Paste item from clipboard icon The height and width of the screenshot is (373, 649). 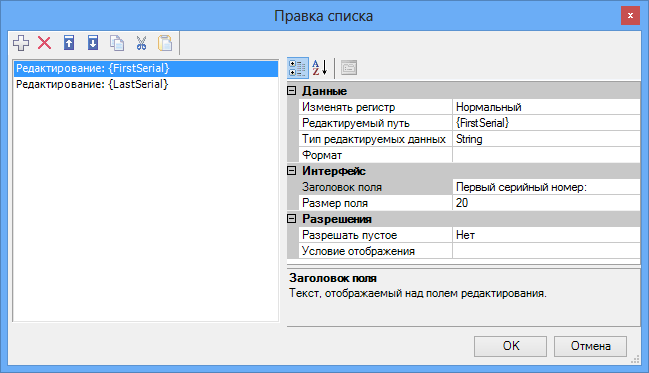[x=165, y=43]
